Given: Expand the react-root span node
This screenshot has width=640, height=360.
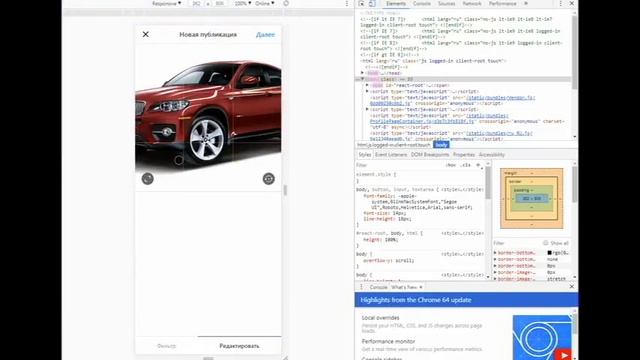Looking at the screenshot, I should (367, 85).
